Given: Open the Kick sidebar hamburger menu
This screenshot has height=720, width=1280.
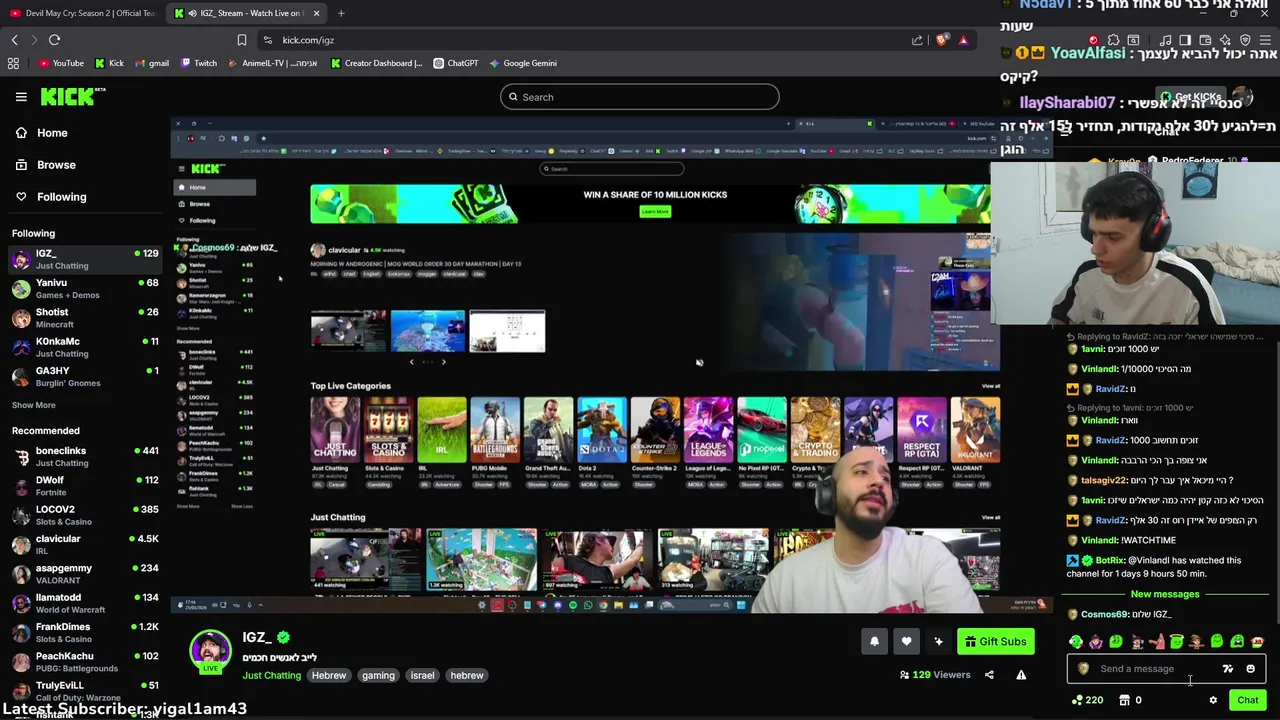Looking at the screenshot, I should point(21,97).
